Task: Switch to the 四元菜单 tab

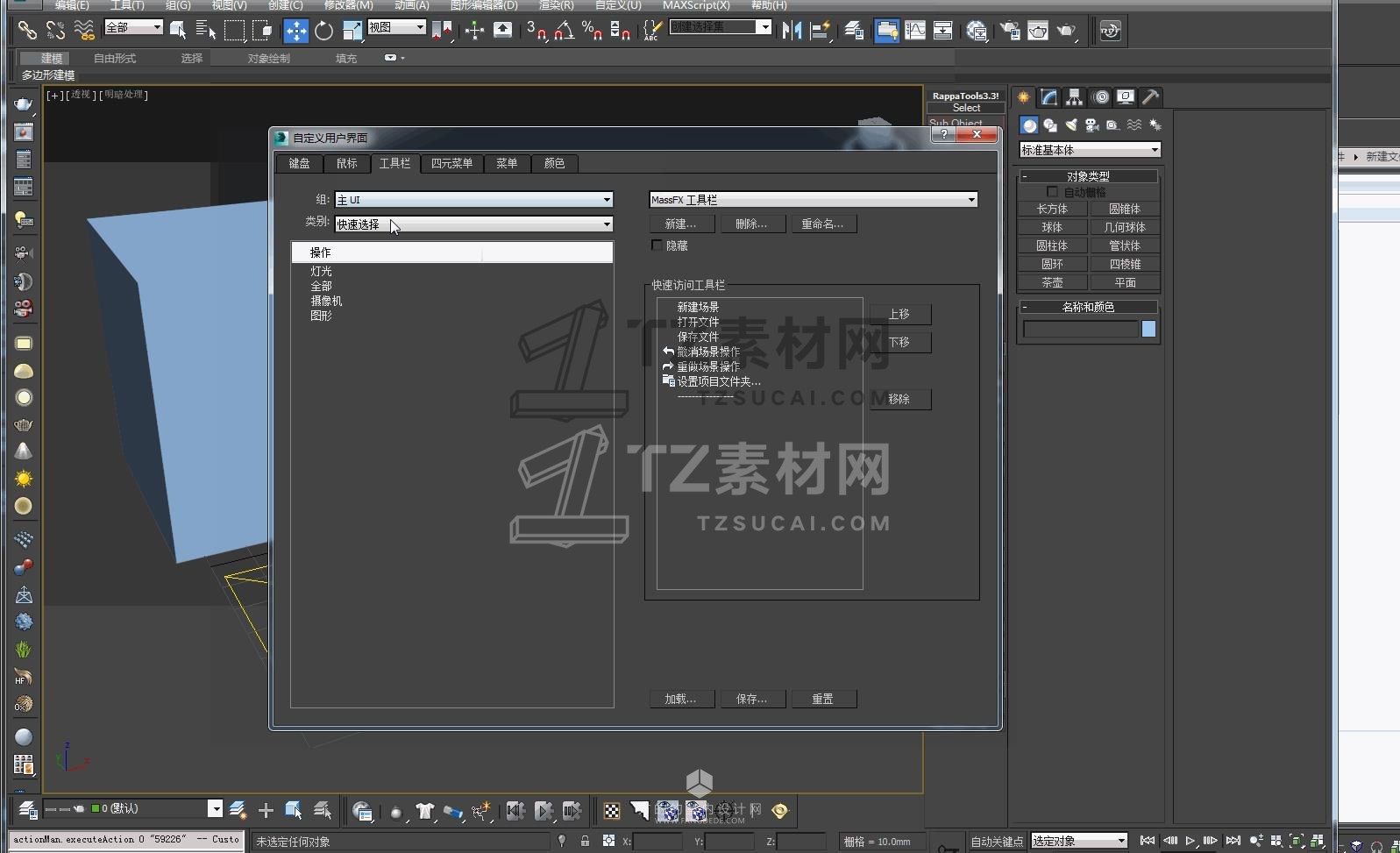Action: [451, 163]
